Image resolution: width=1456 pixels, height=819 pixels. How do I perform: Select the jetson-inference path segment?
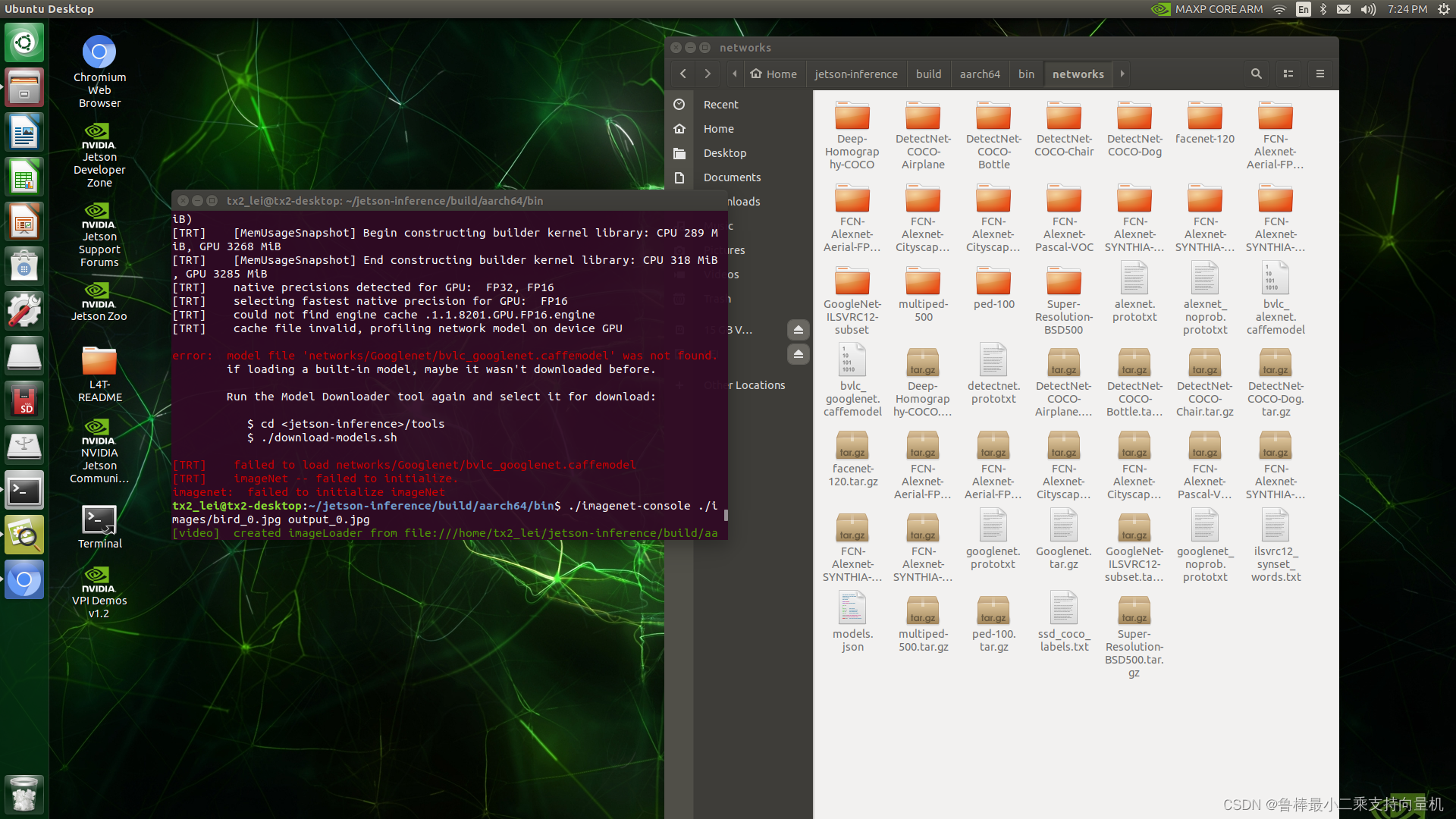click(x=855, y=74)
